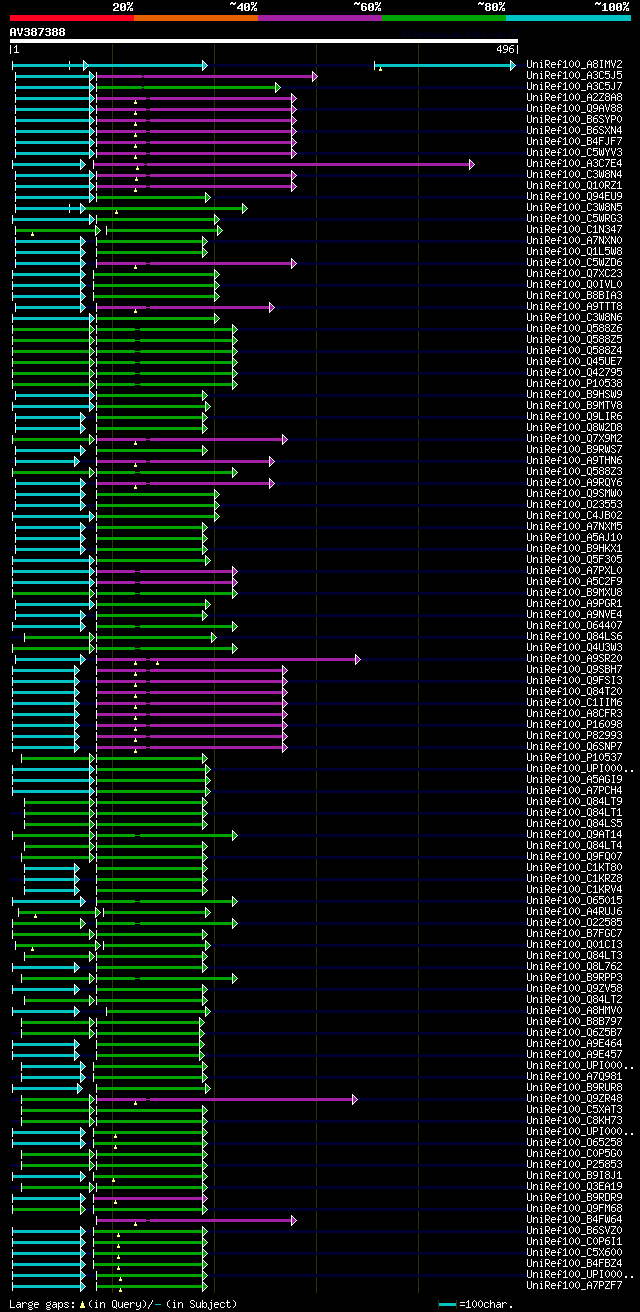This screenshot has height=1312, width=640.
Task: Select the UniRef100_O65015 label
Action: (x=576, y=900)
